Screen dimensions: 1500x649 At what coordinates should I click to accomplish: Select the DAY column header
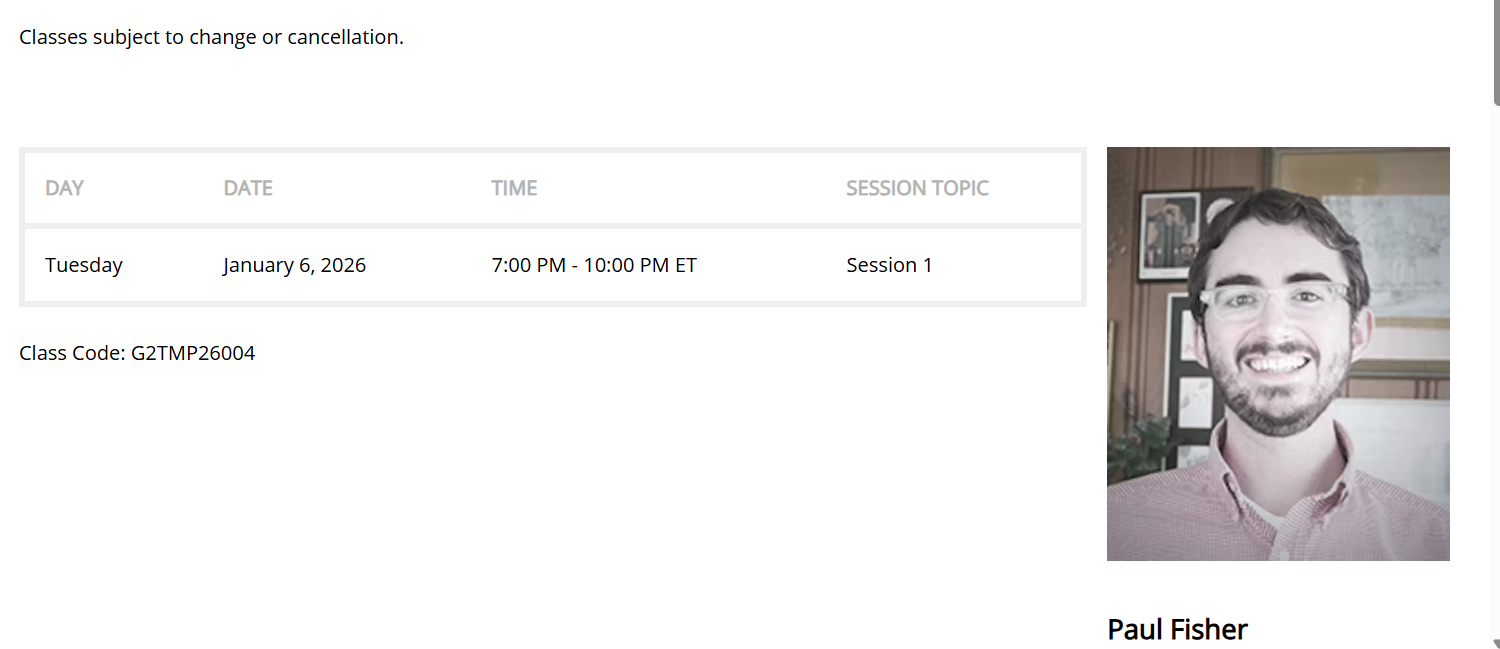(64, 188)
